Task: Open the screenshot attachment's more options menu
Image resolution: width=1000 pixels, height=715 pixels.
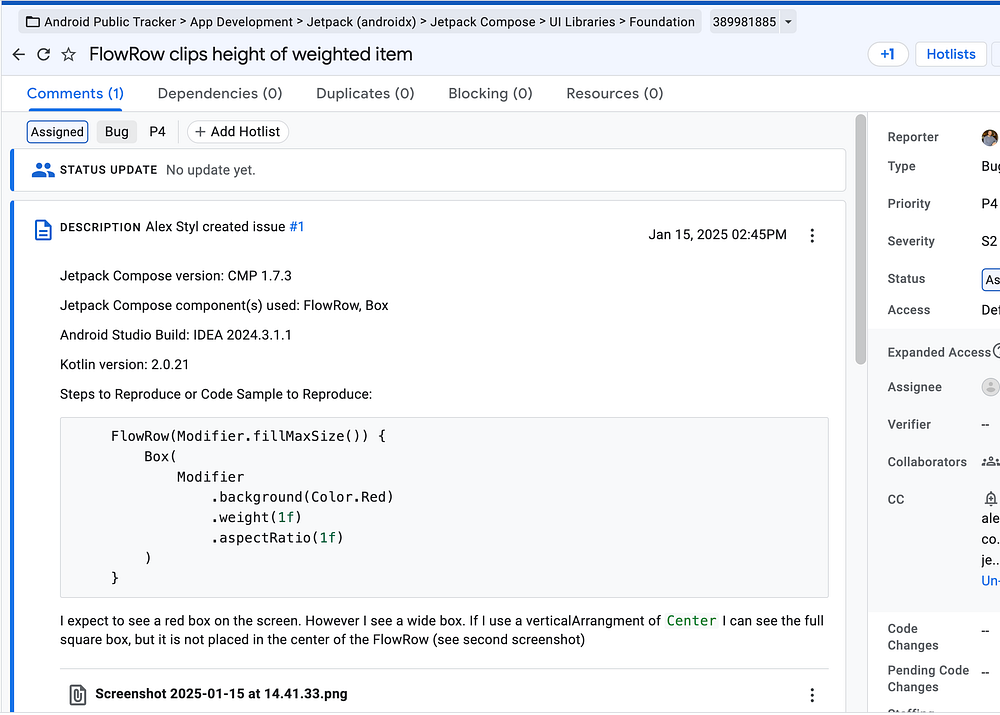Action: click(x=812, y=695)
